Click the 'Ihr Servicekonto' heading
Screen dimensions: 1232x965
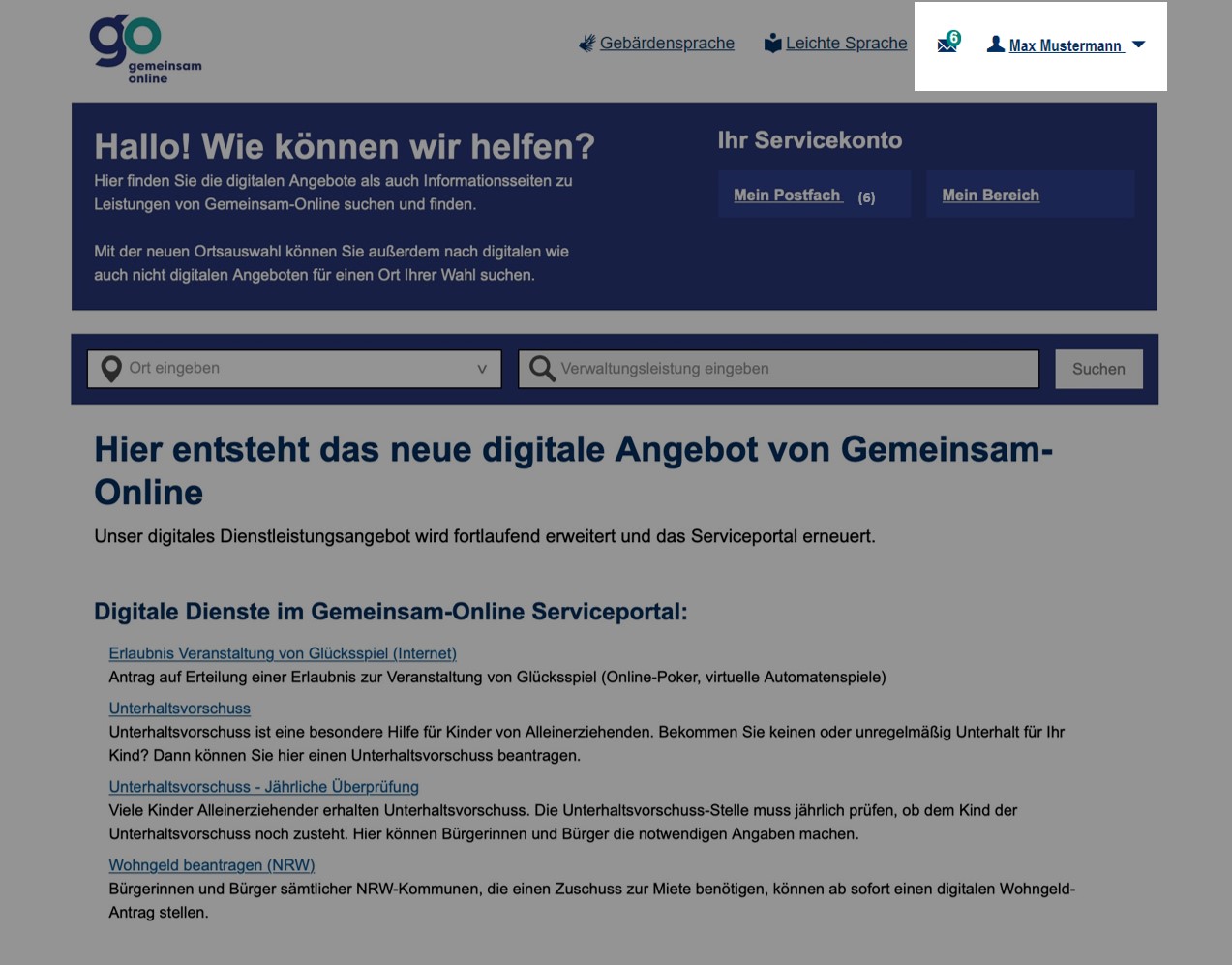(x=810, y=140)
